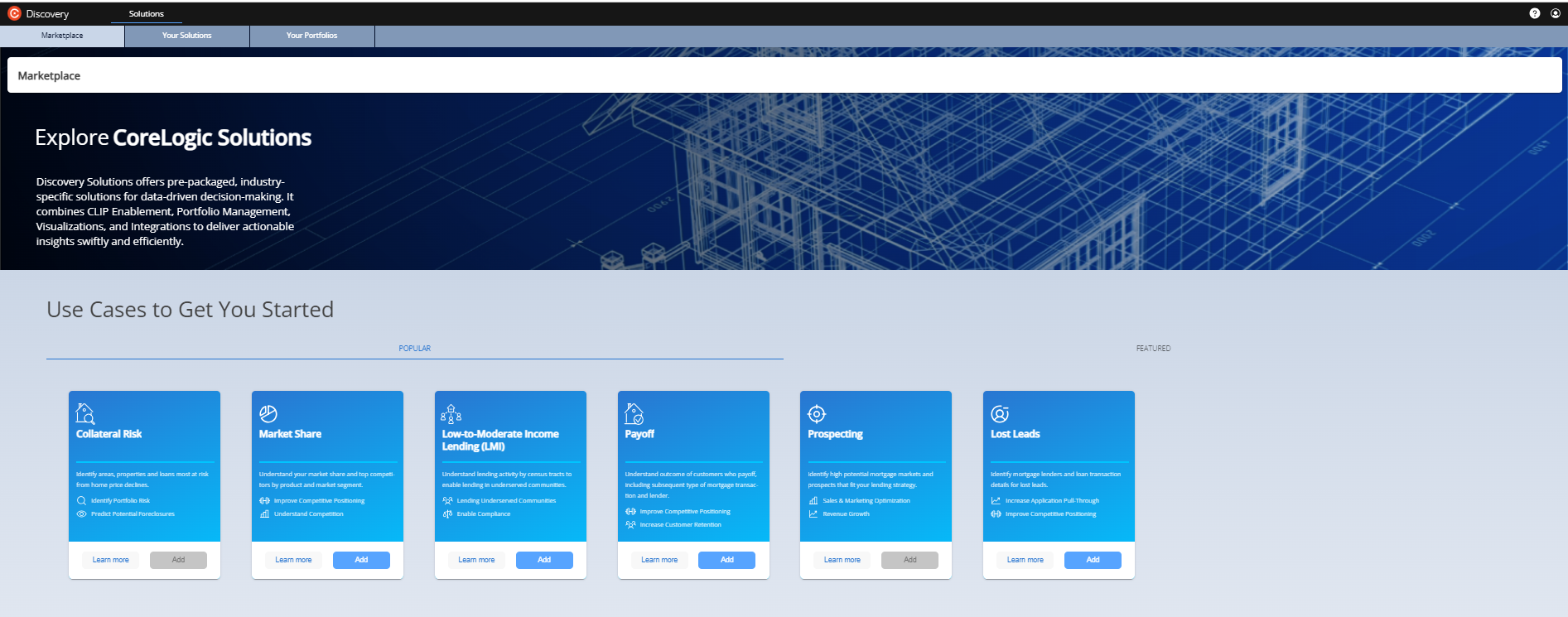Click the Payoff Improve Competitive Positioning icon
The image size is (1568, 617).
point(630,511)
